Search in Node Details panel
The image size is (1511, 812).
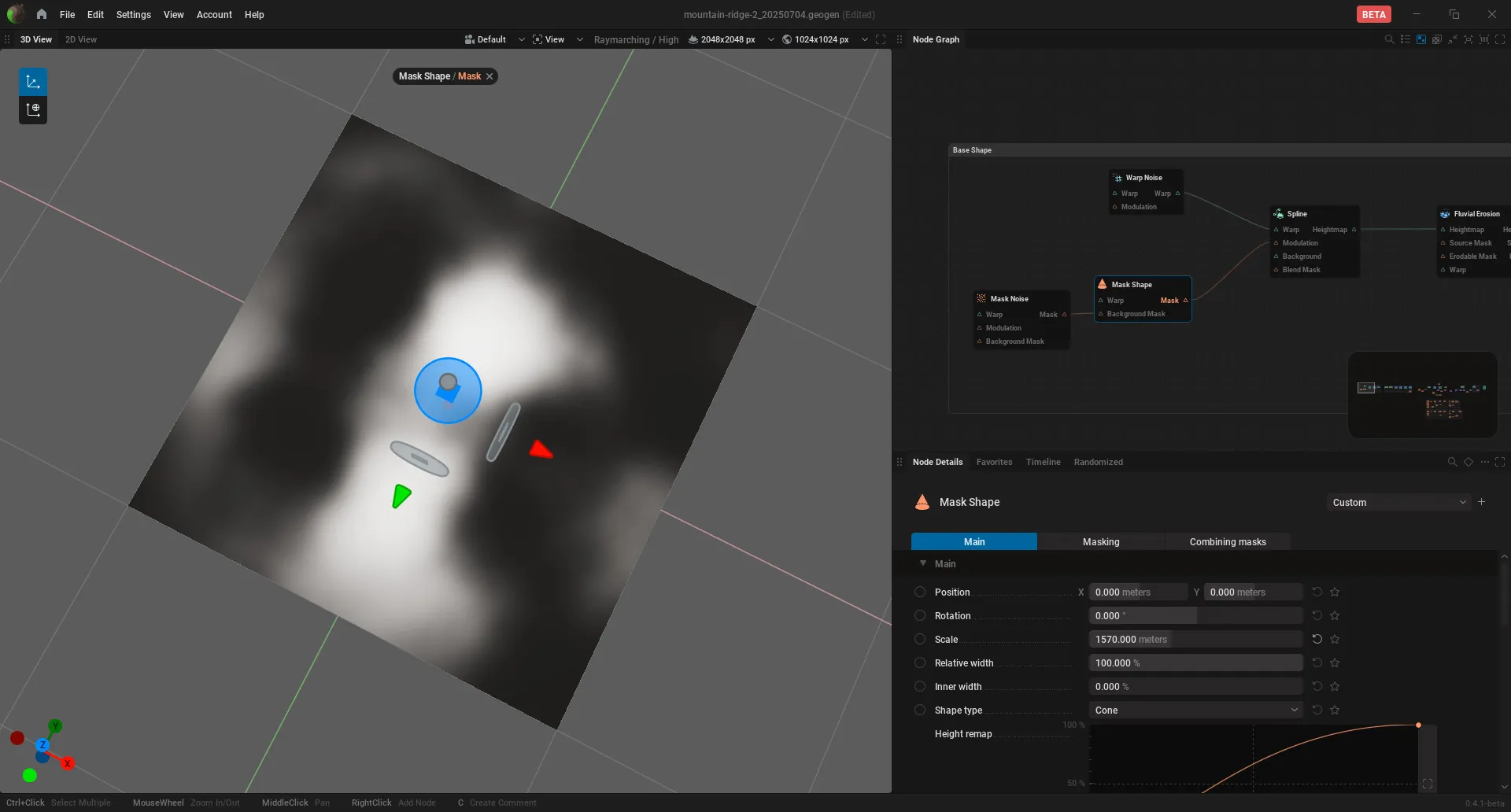tap(1452, 462)
